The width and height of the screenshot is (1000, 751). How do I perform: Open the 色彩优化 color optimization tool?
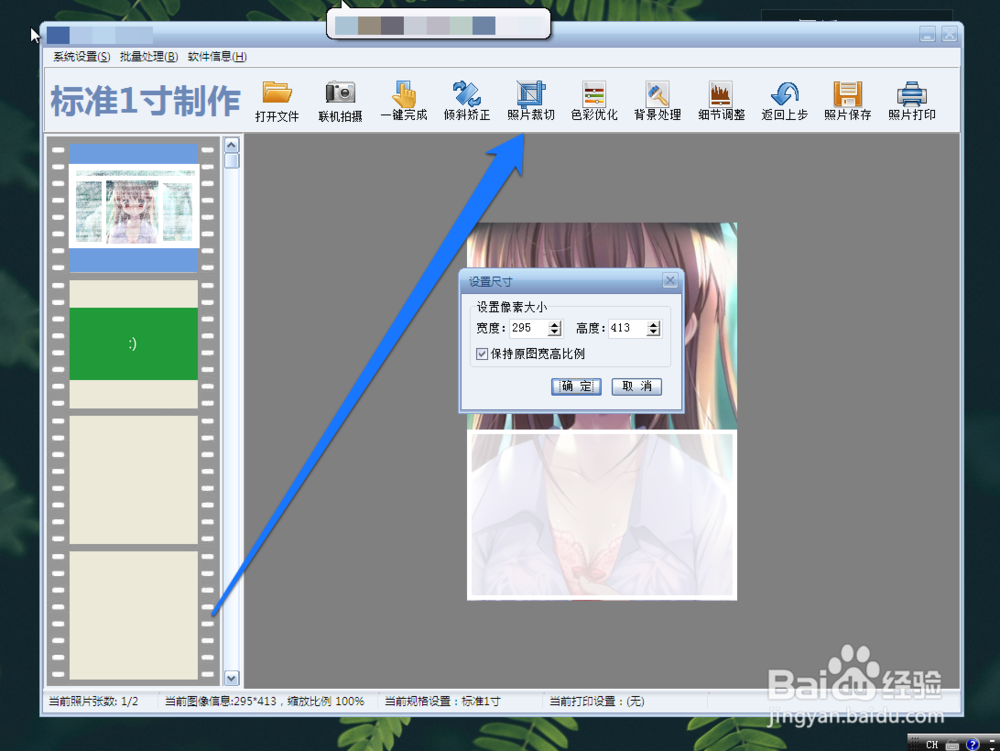[x=594, y=101]
